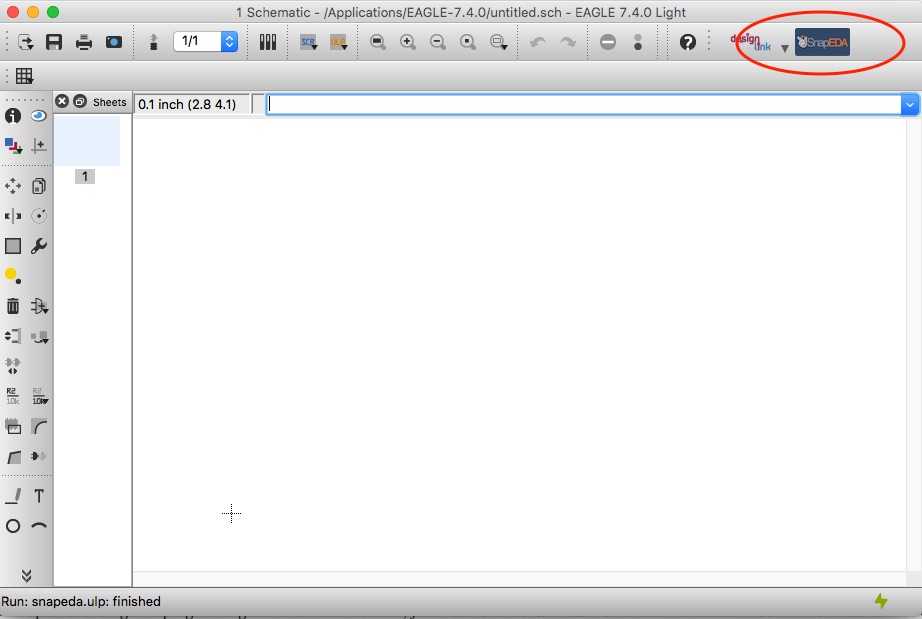Open the Grid settings icon
The image size is (922, 619).
click(24, 75)
